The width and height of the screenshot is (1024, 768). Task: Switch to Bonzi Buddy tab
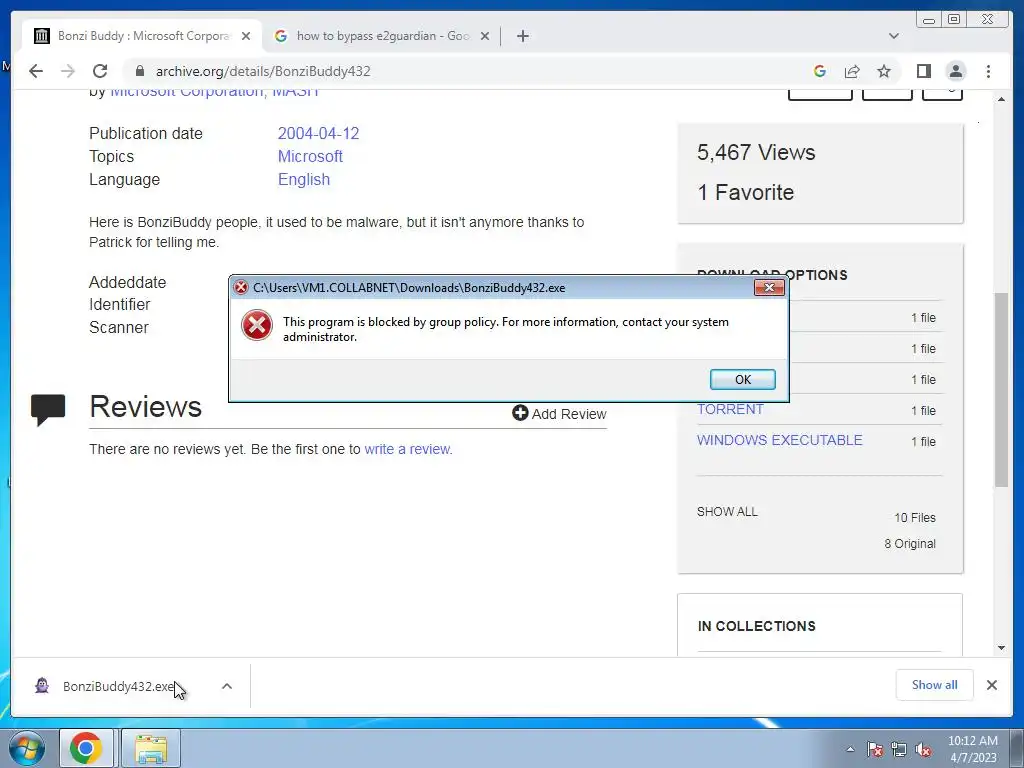[x=142, y=36]
